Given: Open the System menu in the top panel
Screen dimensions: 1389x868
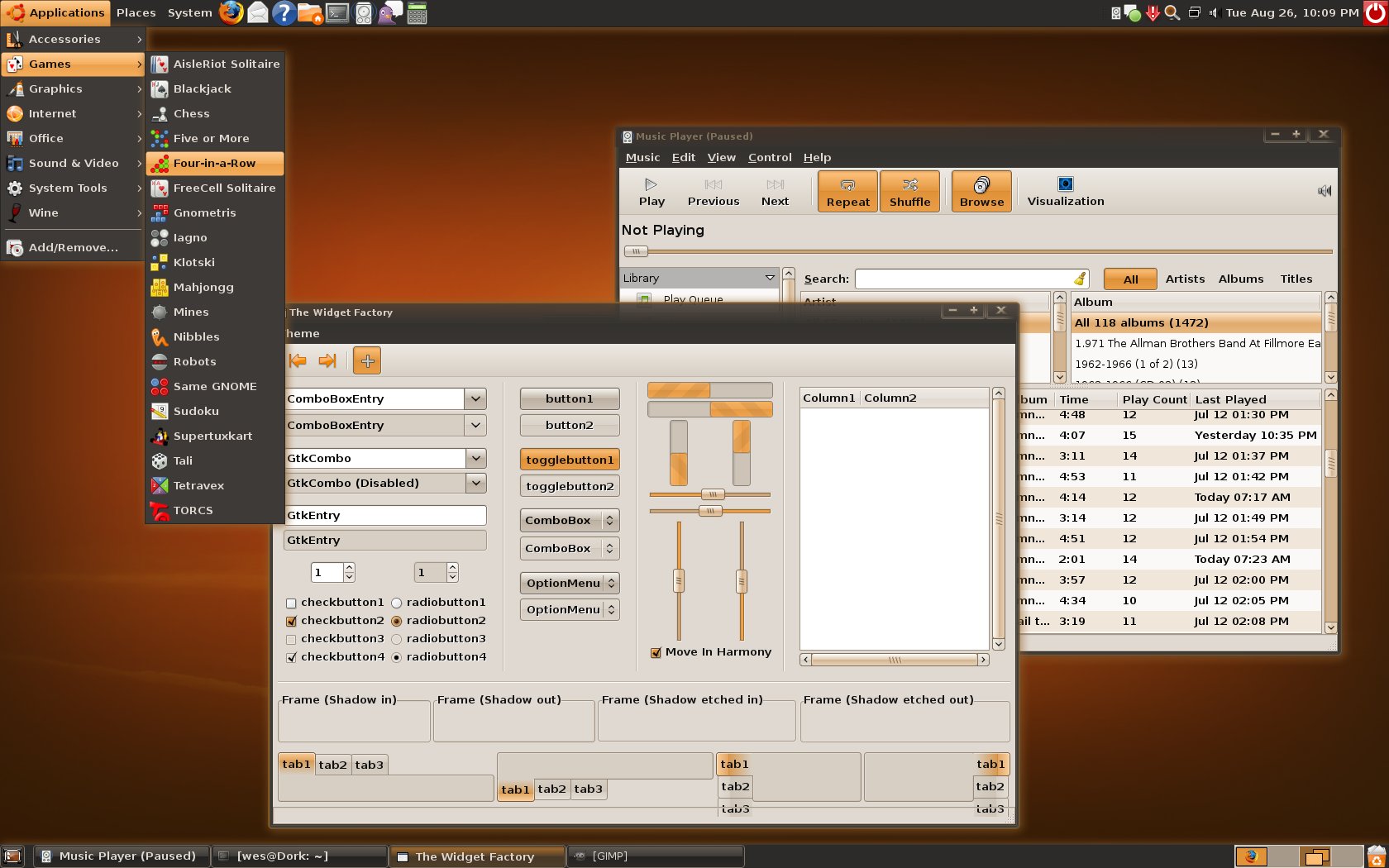Looking at the screenshot, I should 189,12.
